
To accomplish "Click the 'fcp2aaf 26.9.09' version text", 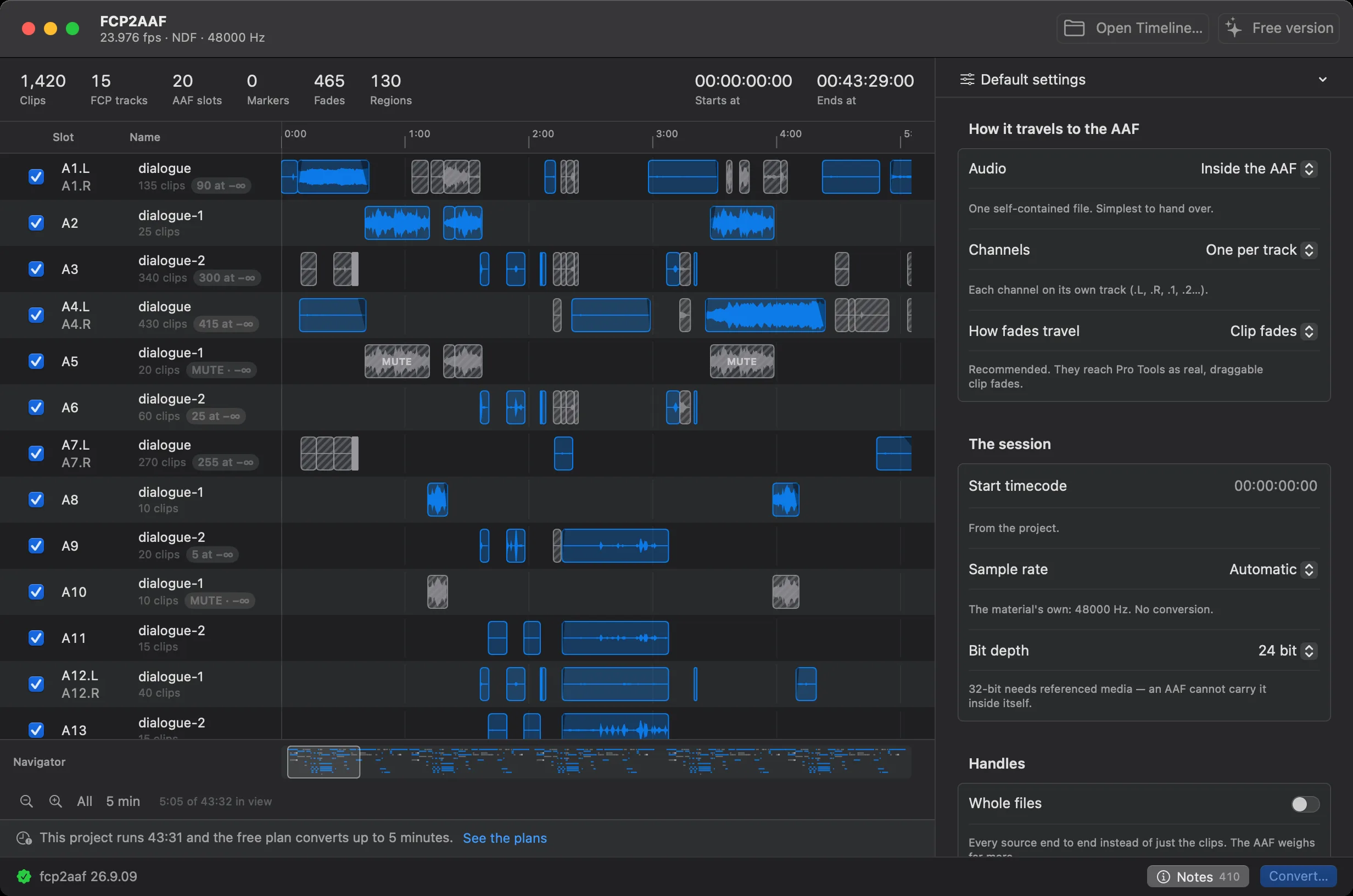I will [88, 876].
